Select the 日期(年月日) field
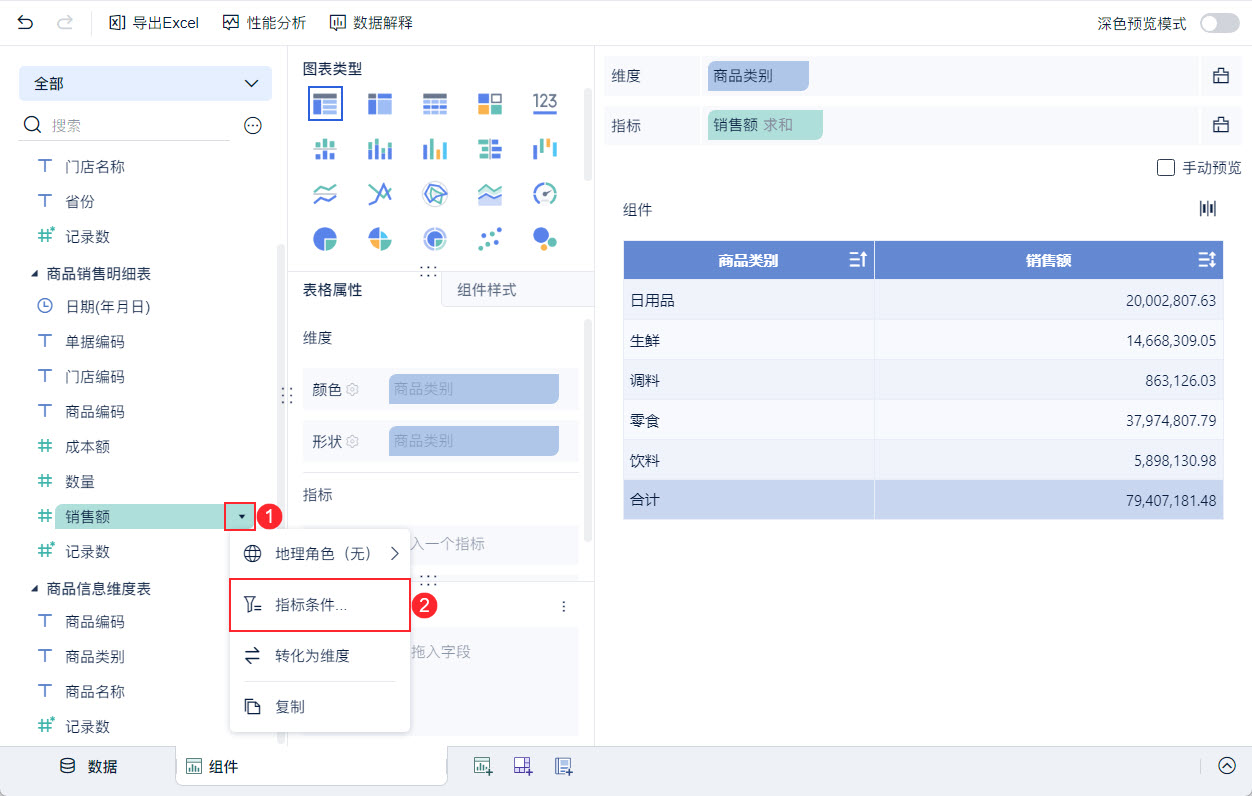1252x796 pixels. pos(108,307)
